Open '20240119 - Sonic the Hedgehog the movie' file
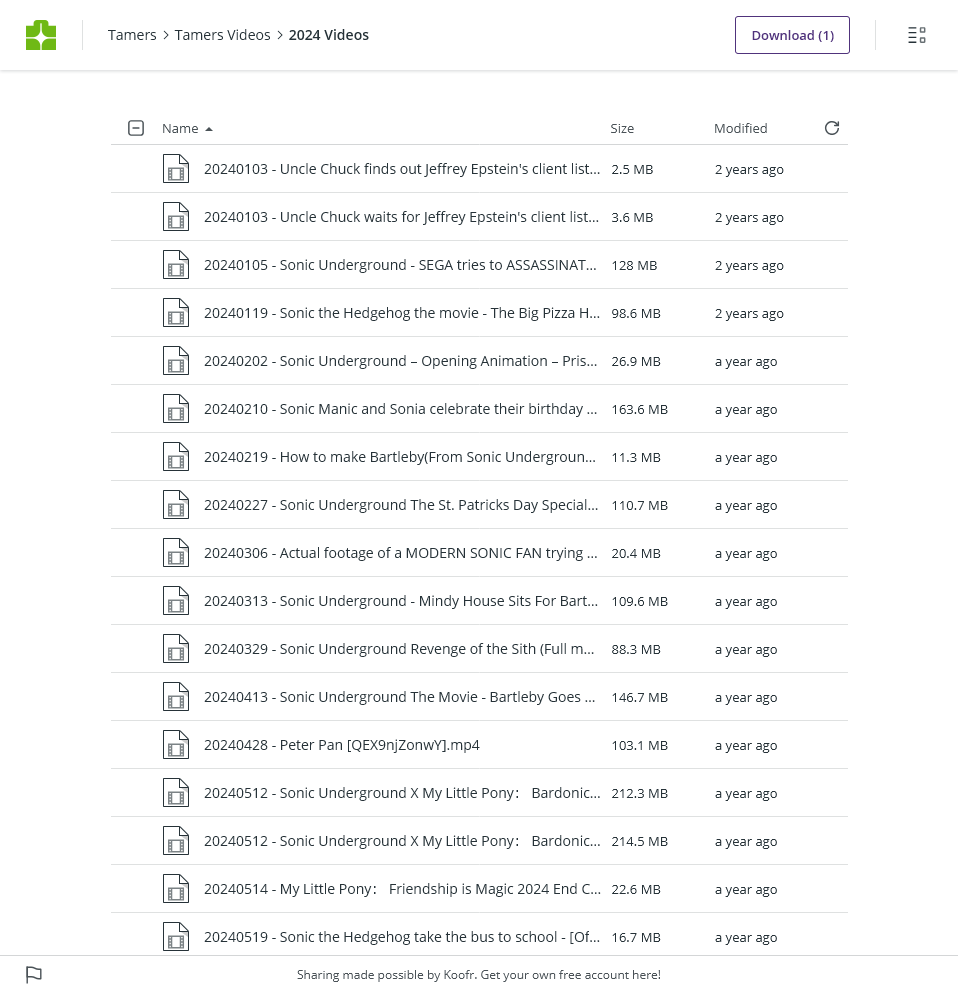958x993 pixels. (x=402, y=313)
